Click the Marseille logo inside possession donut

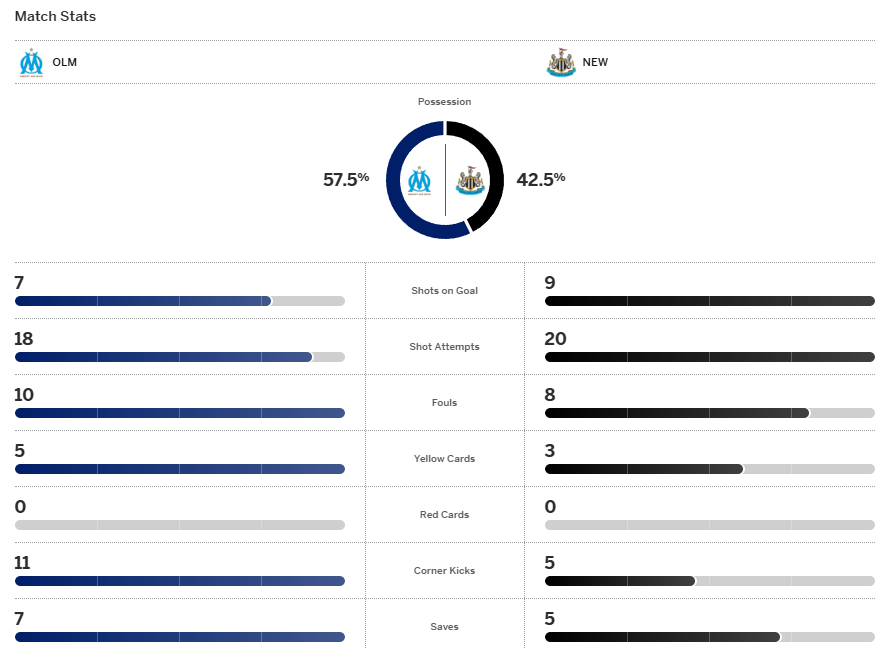(x=419, y=181)
